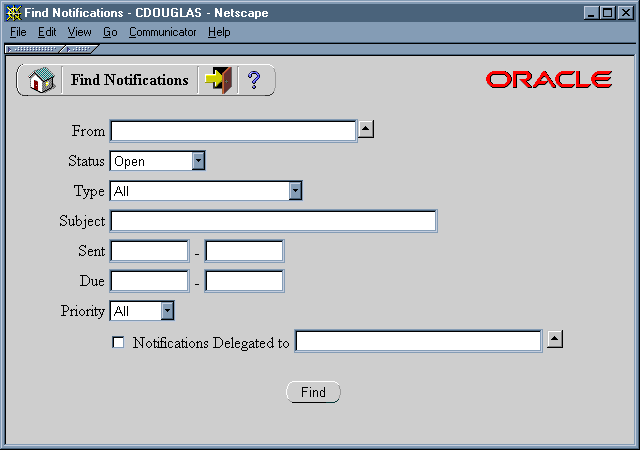Open the Go menu
Viewport: 640px width, 450px height.
110,32
